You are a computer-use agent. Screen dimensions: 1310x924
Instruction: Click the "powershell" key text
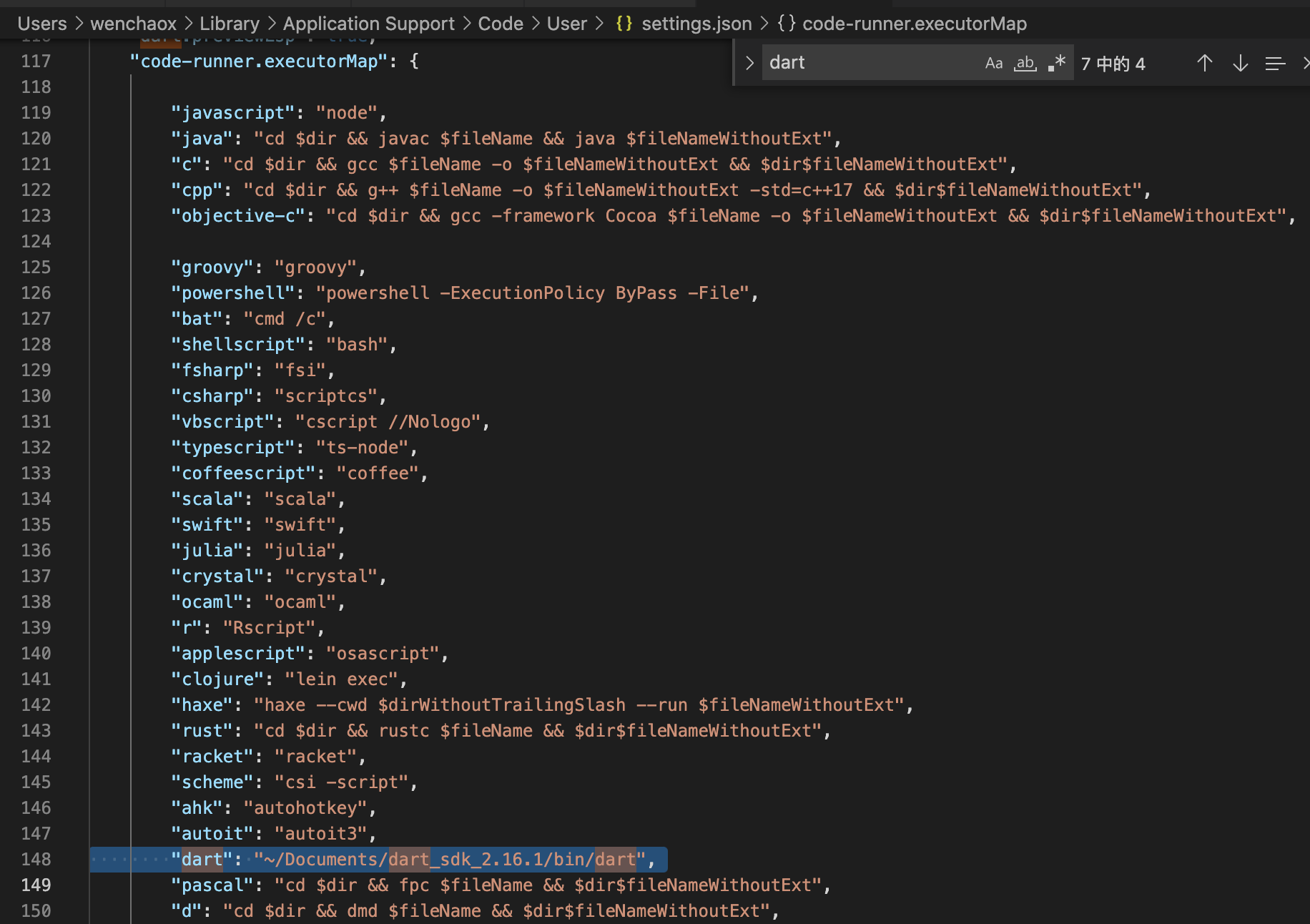pos(232,293)
